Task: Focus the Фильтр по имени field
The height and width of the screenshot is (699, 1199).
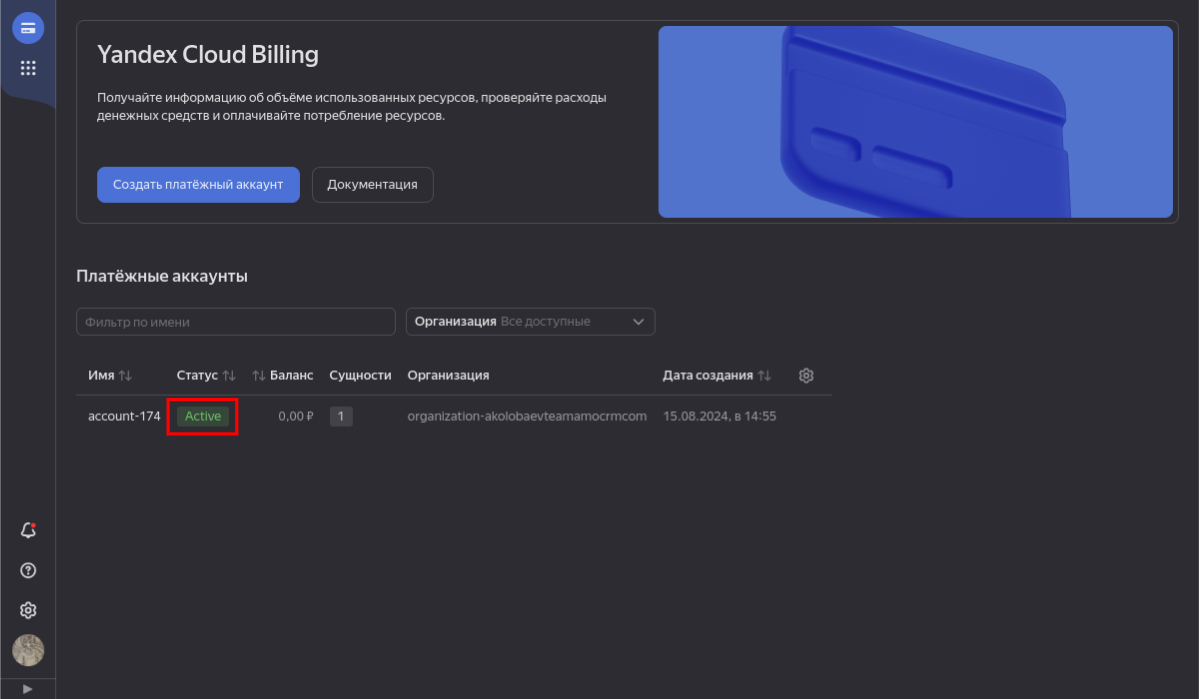Action: 236,322
